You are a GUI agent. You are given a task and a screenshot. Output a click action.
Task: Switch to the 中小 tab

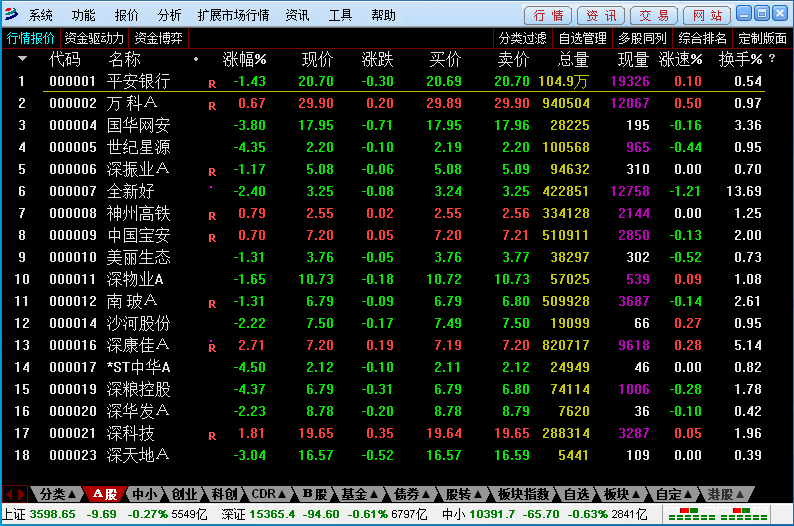click(144, 494)
